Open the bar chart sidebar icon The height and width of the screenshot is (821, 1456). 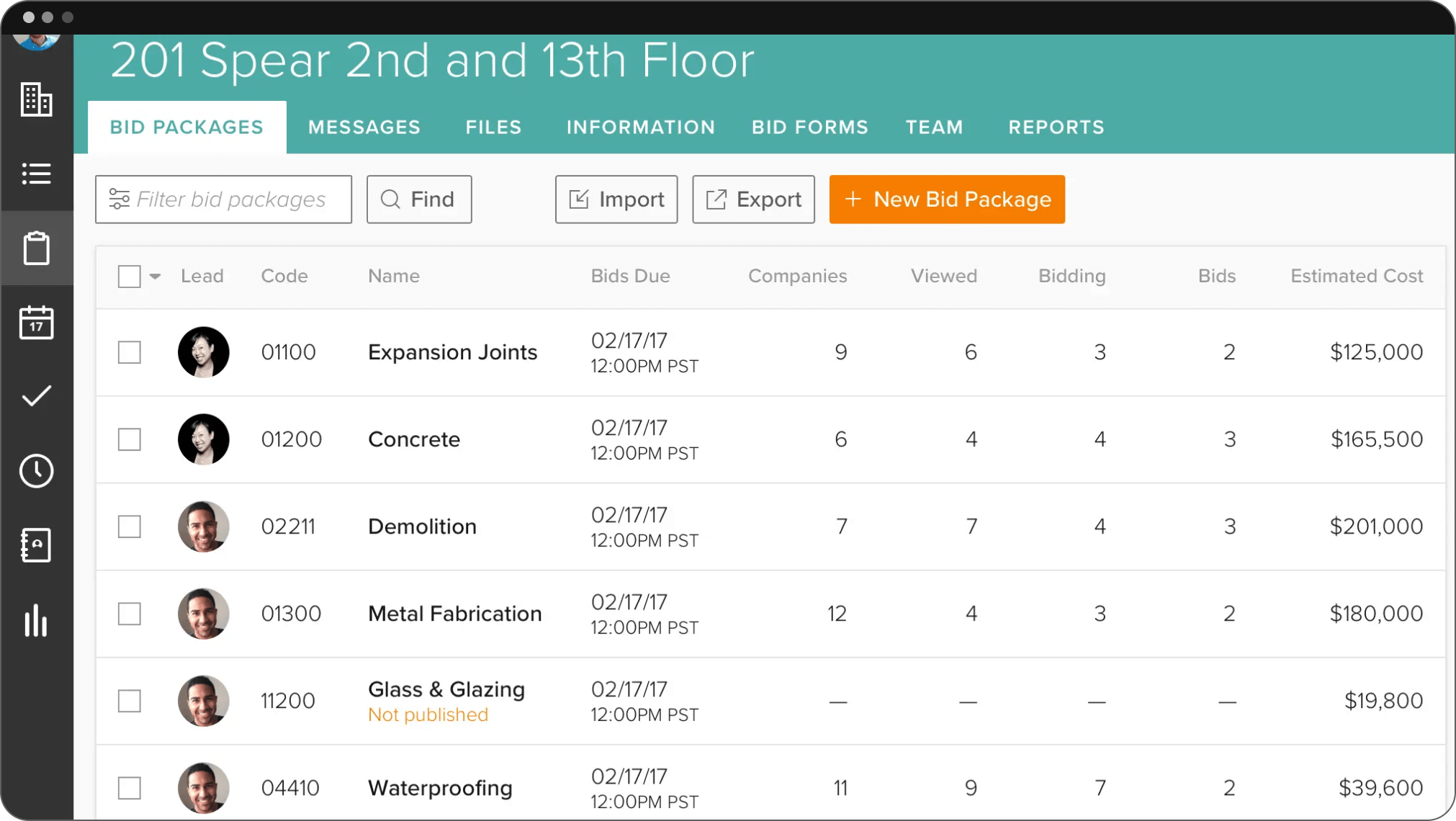point(36,620)
